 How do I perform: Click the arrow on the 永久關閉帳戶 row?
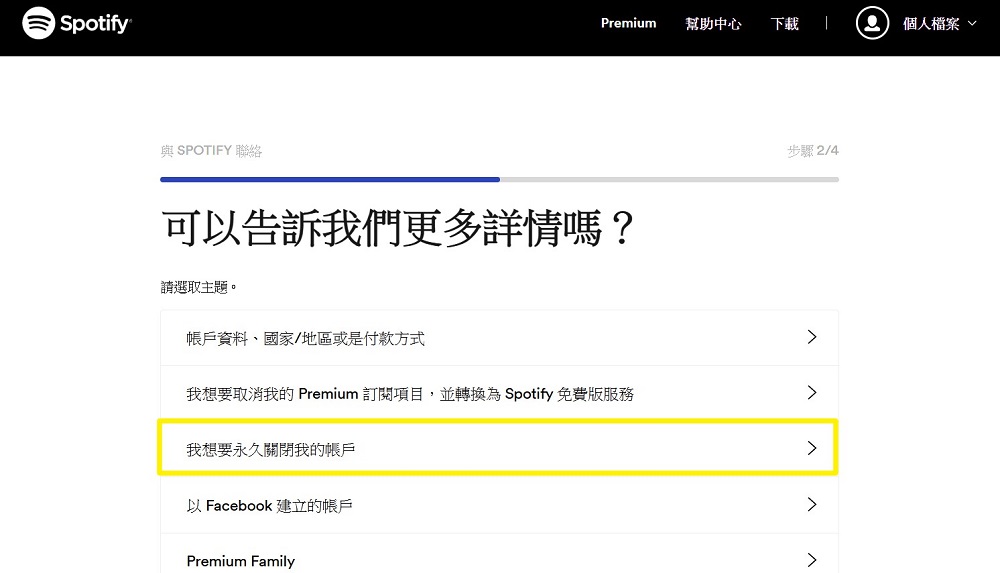812,448
